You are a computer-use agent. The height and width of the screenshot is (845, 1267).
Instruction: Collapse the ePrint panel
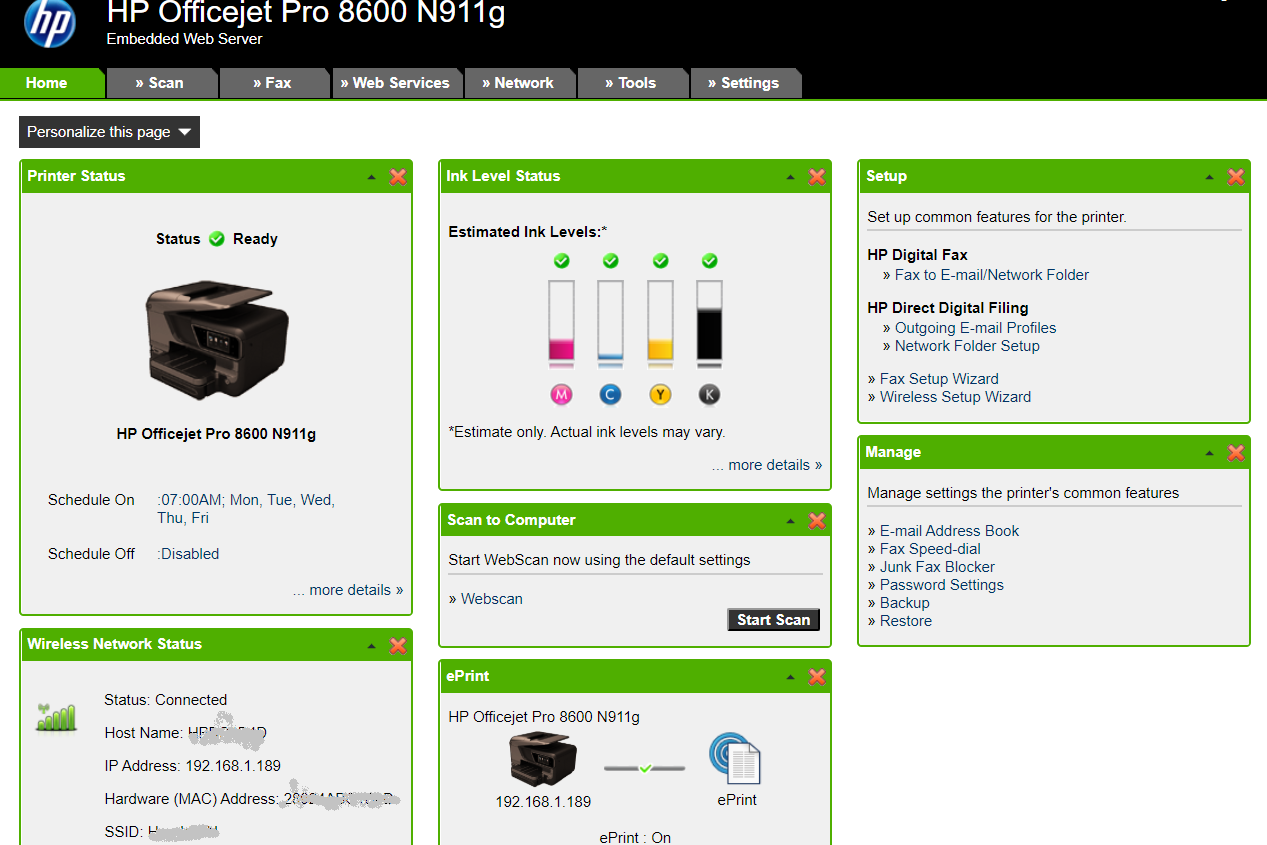click(791, 677)
